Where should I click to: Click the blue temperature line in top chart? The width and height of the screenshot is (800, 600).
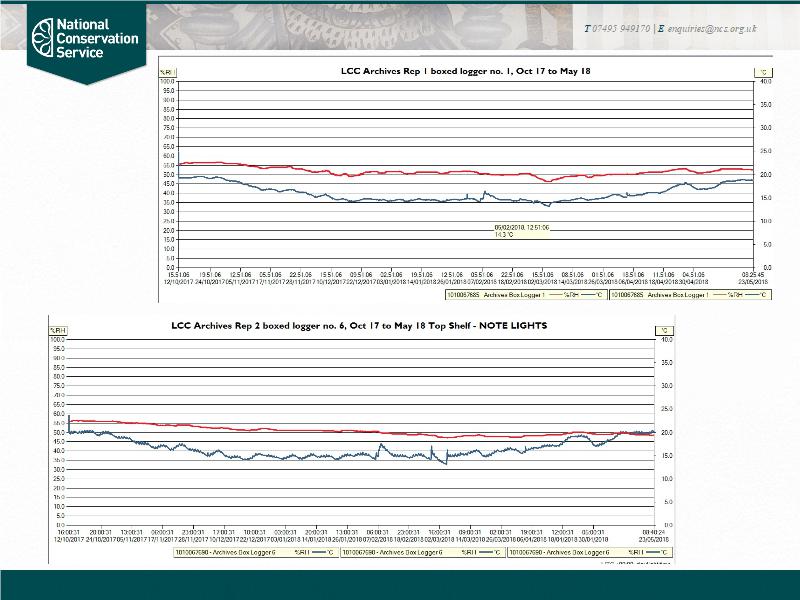click(x=300, y=193)
